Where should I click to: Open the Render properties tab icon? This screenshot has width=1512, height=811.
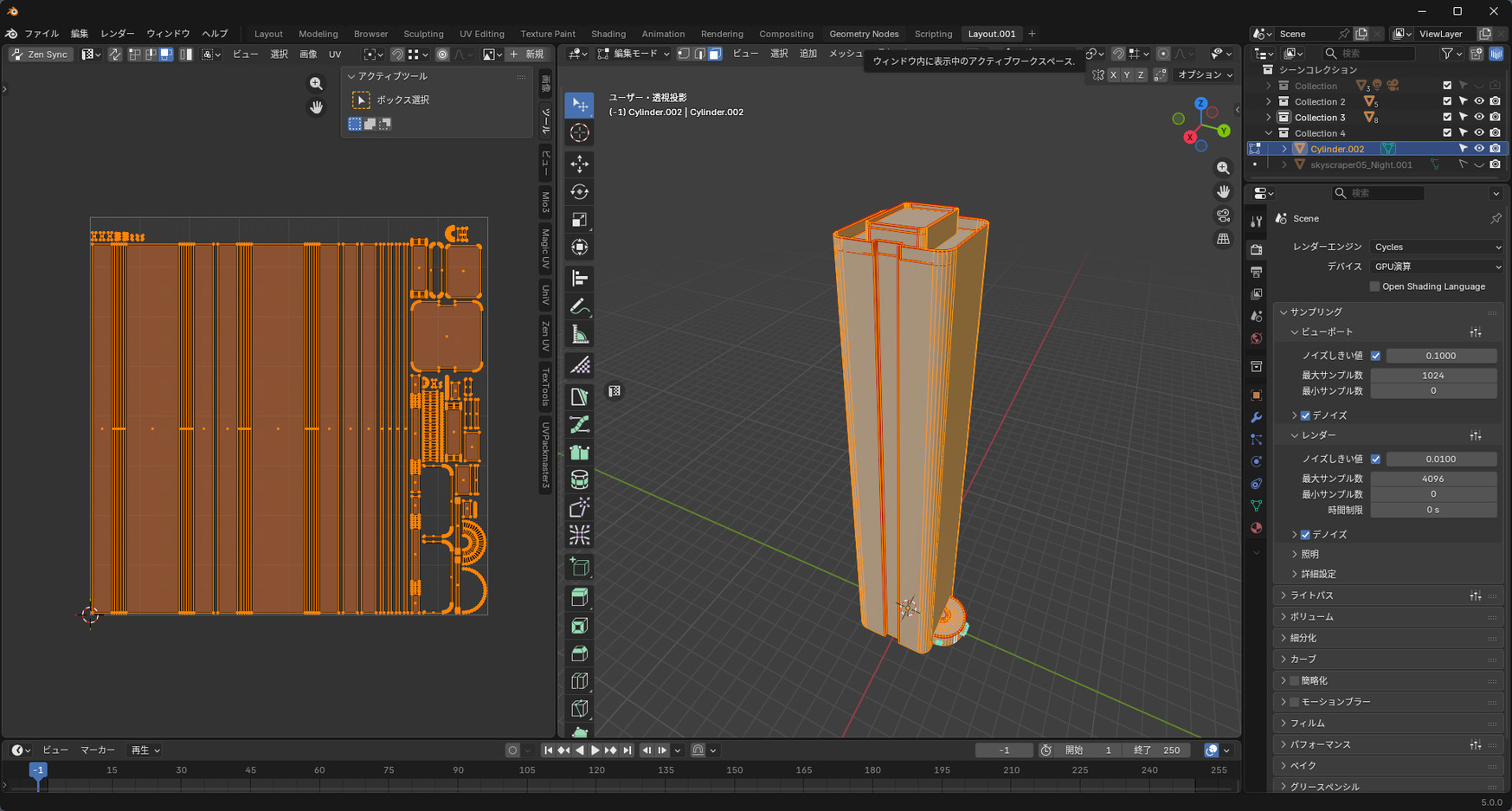coord(1257,250)
